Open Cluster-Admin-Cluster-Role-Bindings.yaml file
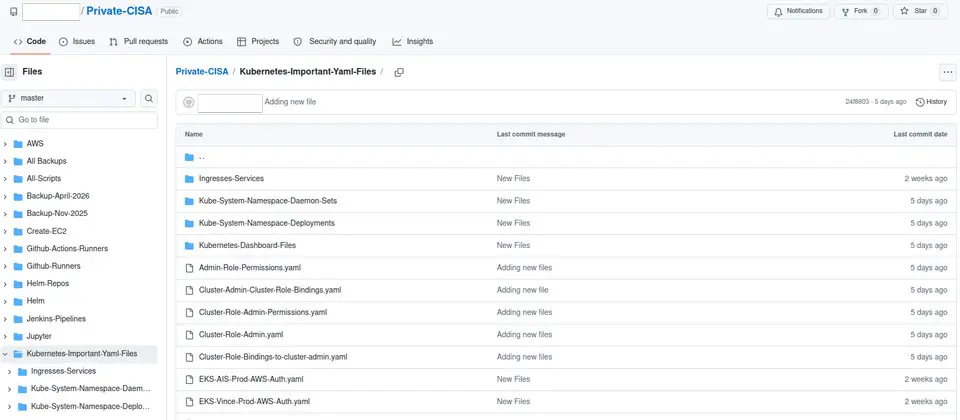 pos(270,290)
